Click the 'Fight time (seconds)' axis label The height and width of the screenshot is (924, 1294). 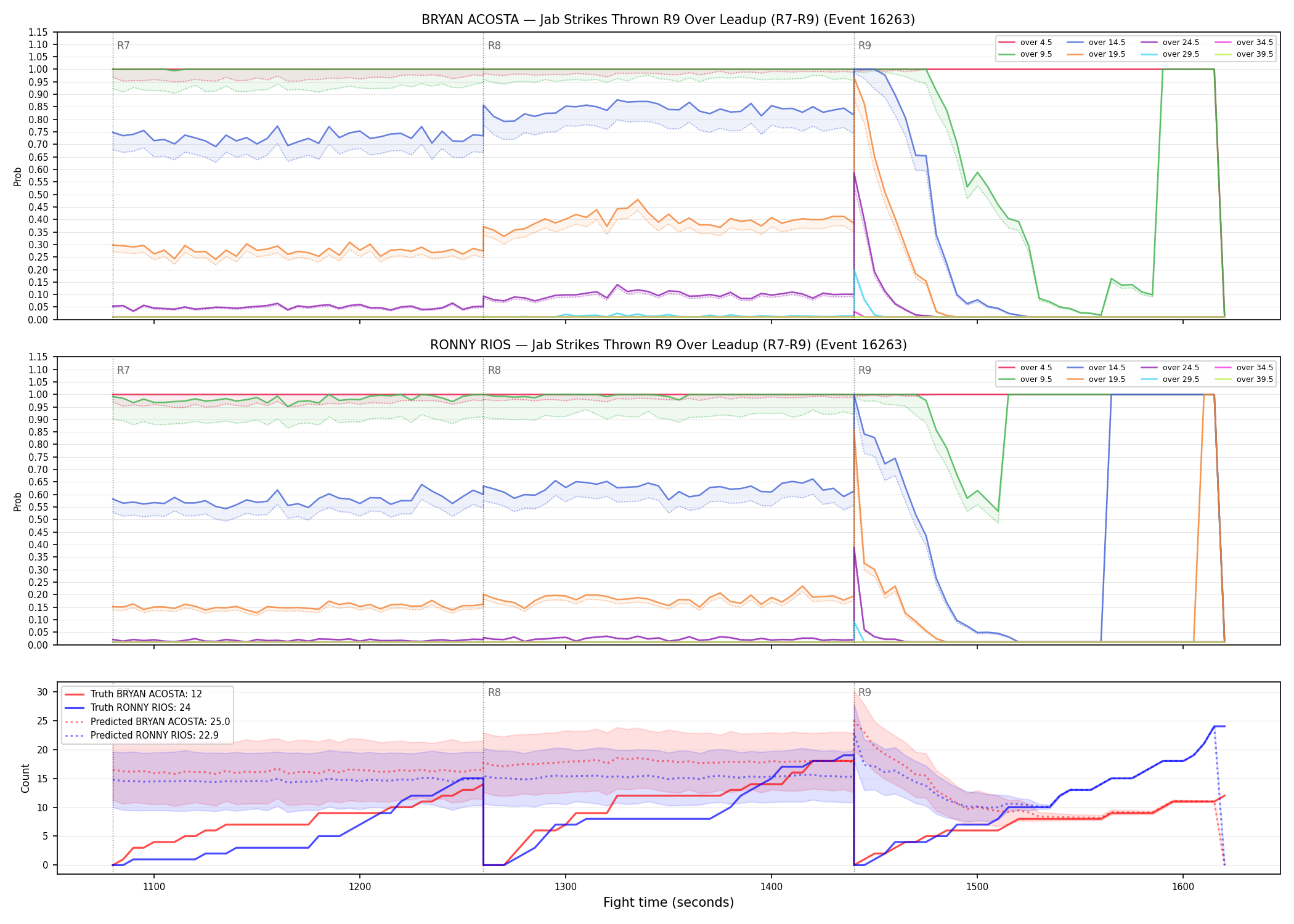click(x=669, y=902)
